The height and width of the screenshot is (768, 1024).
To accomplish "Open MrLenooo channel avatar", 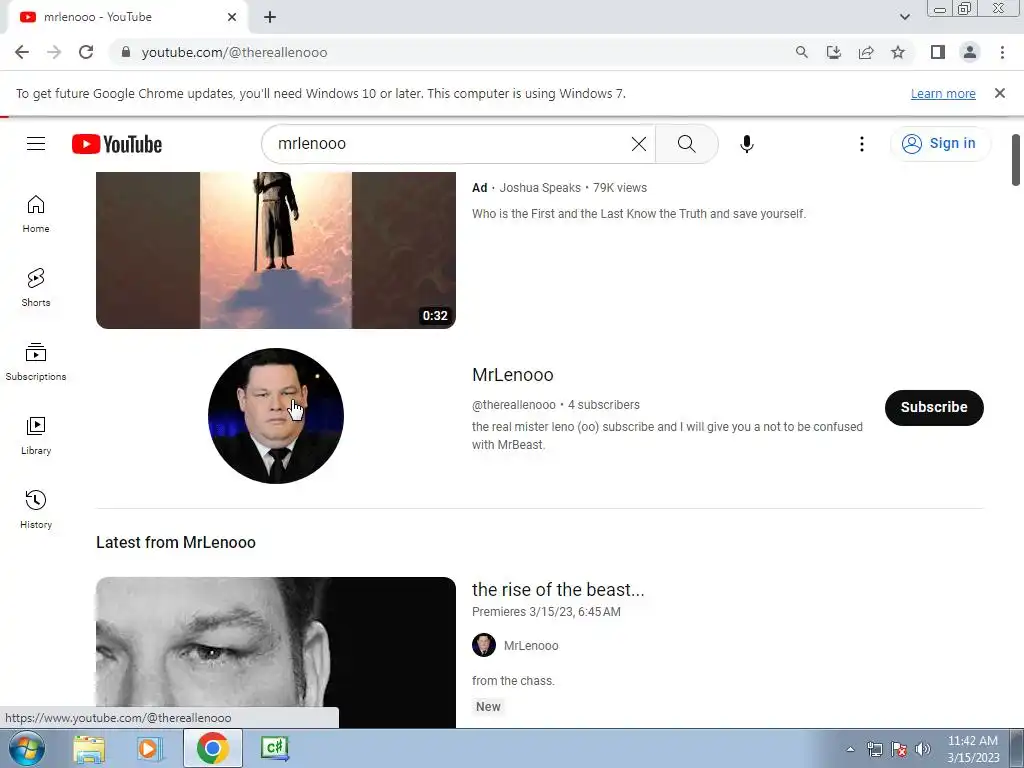I will (x=276, y=416).
